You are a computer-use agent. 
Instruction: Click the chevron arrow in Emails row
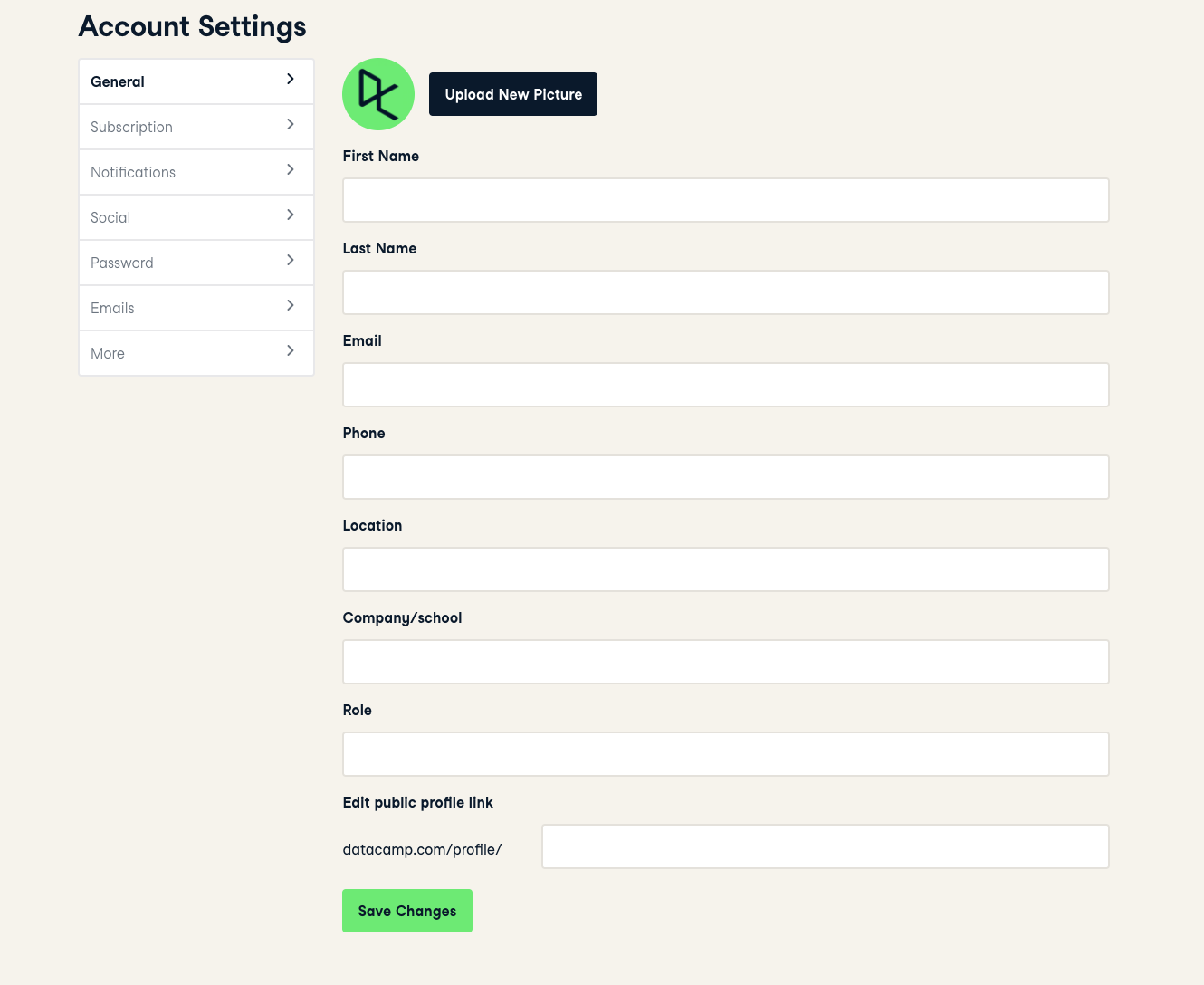[291, 306]
